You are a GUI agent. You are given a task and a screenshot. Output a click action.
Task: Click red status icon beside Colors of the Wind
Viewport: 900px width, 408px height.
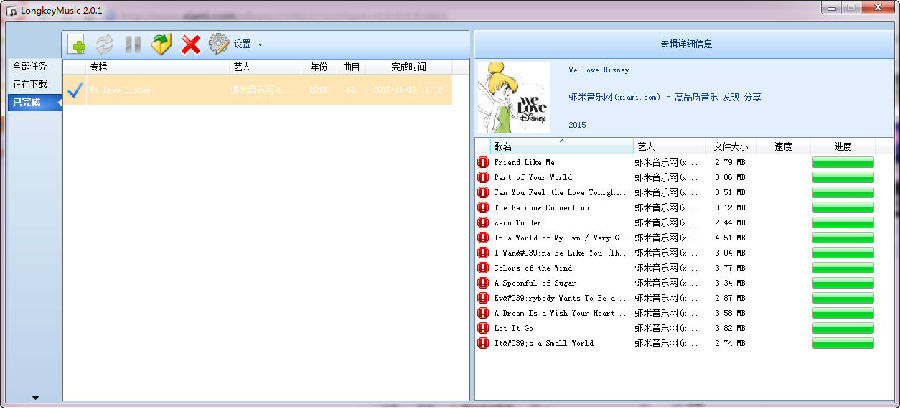click(x=483, y=268)
